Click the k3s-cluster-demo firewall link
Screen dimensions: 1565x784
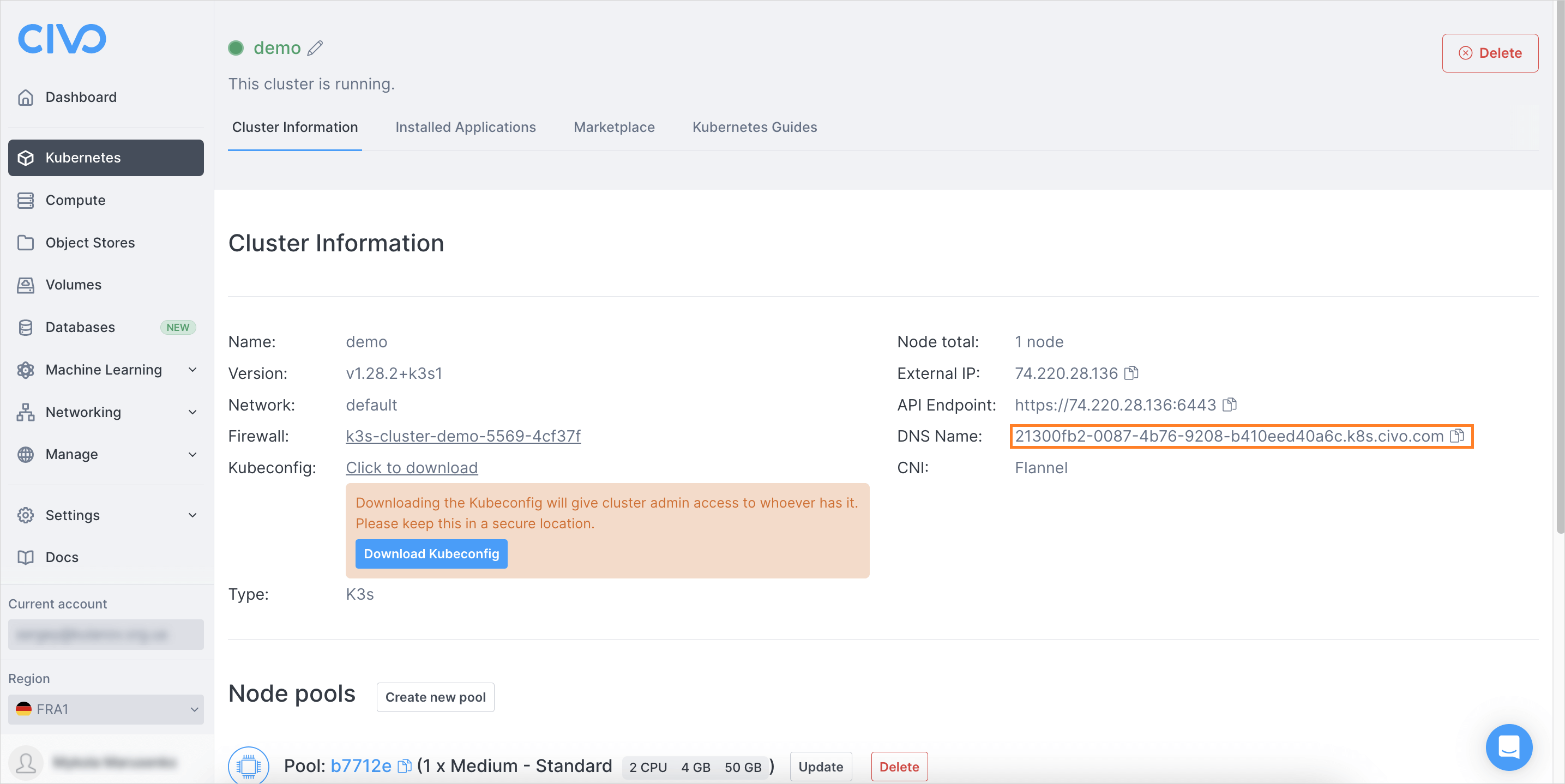463,436
